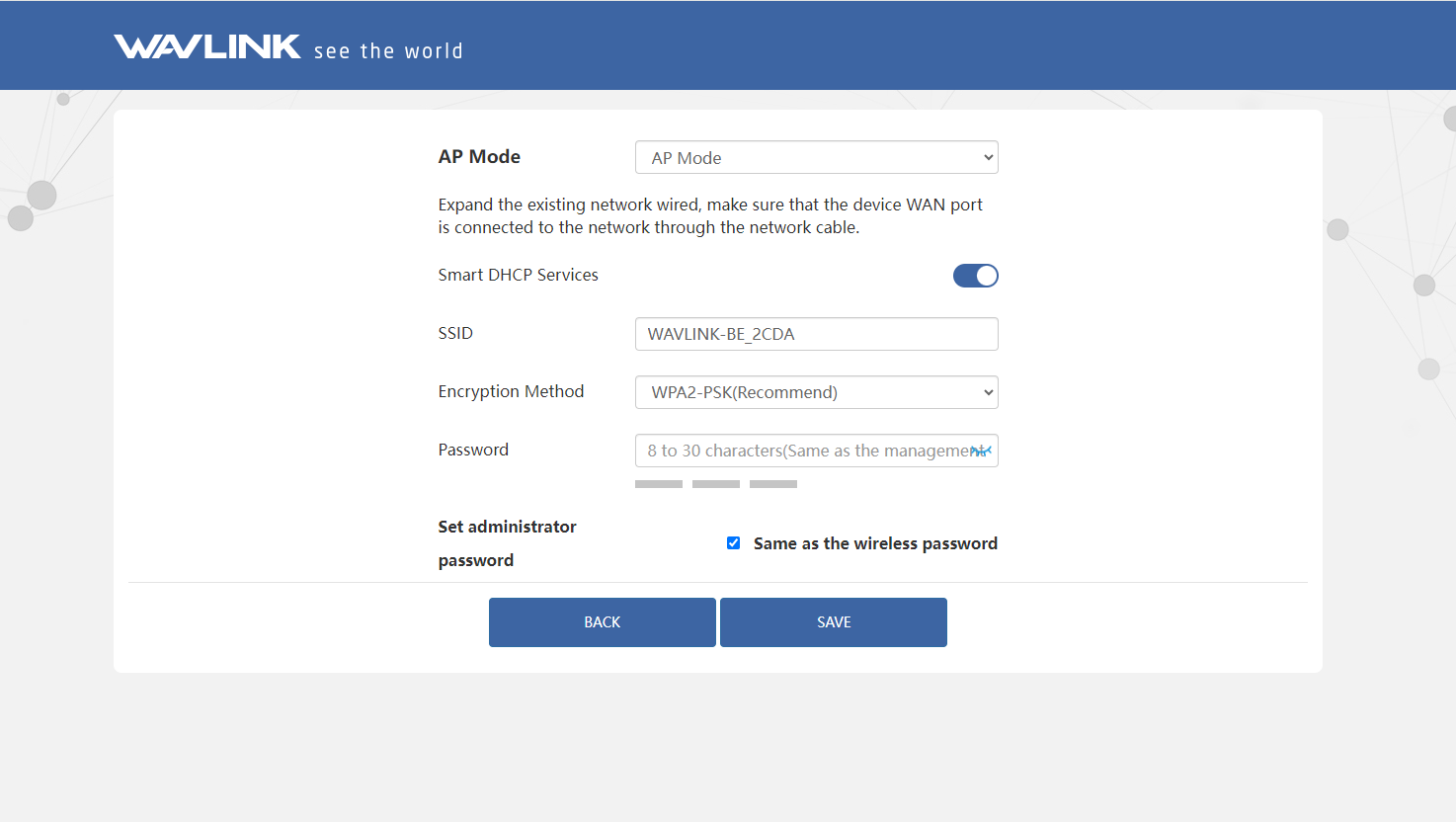
Task: Expand the Encryption Method dropdown
Action: point(816,392)
